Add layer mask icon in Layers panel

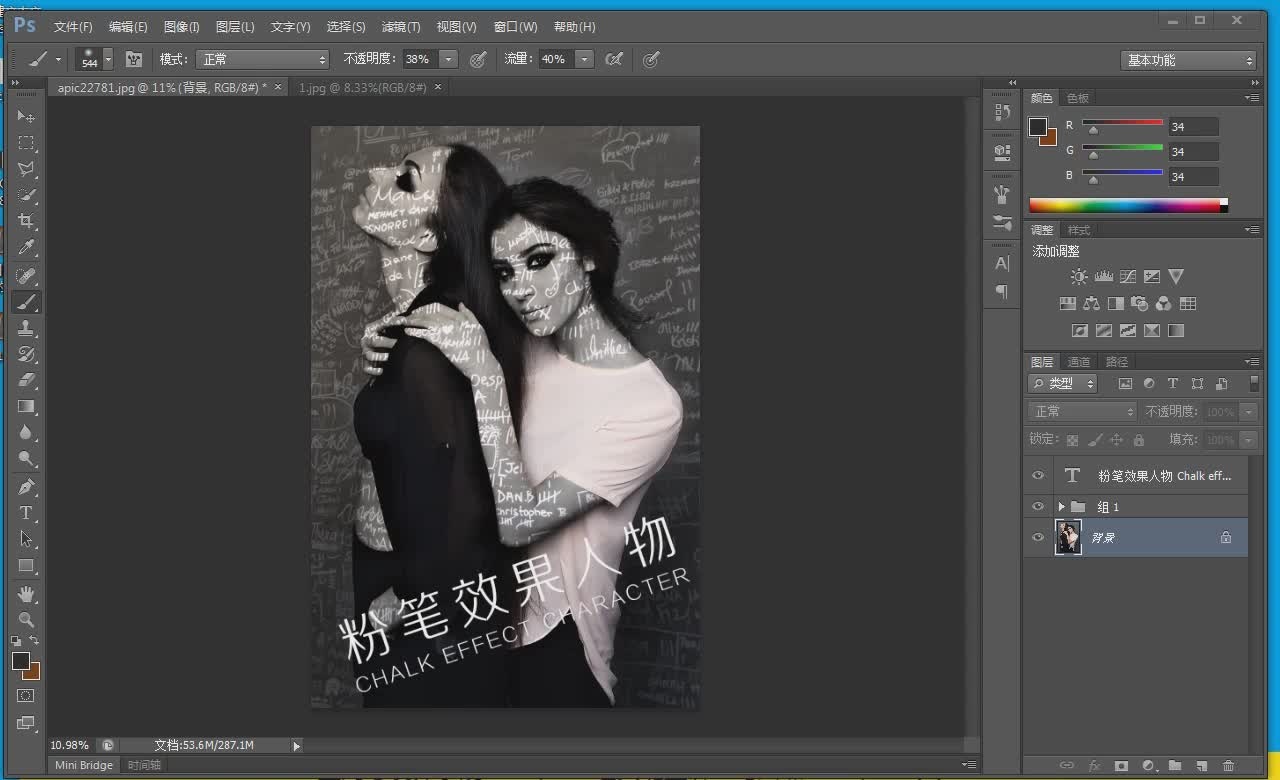(x=1121, y=766)
